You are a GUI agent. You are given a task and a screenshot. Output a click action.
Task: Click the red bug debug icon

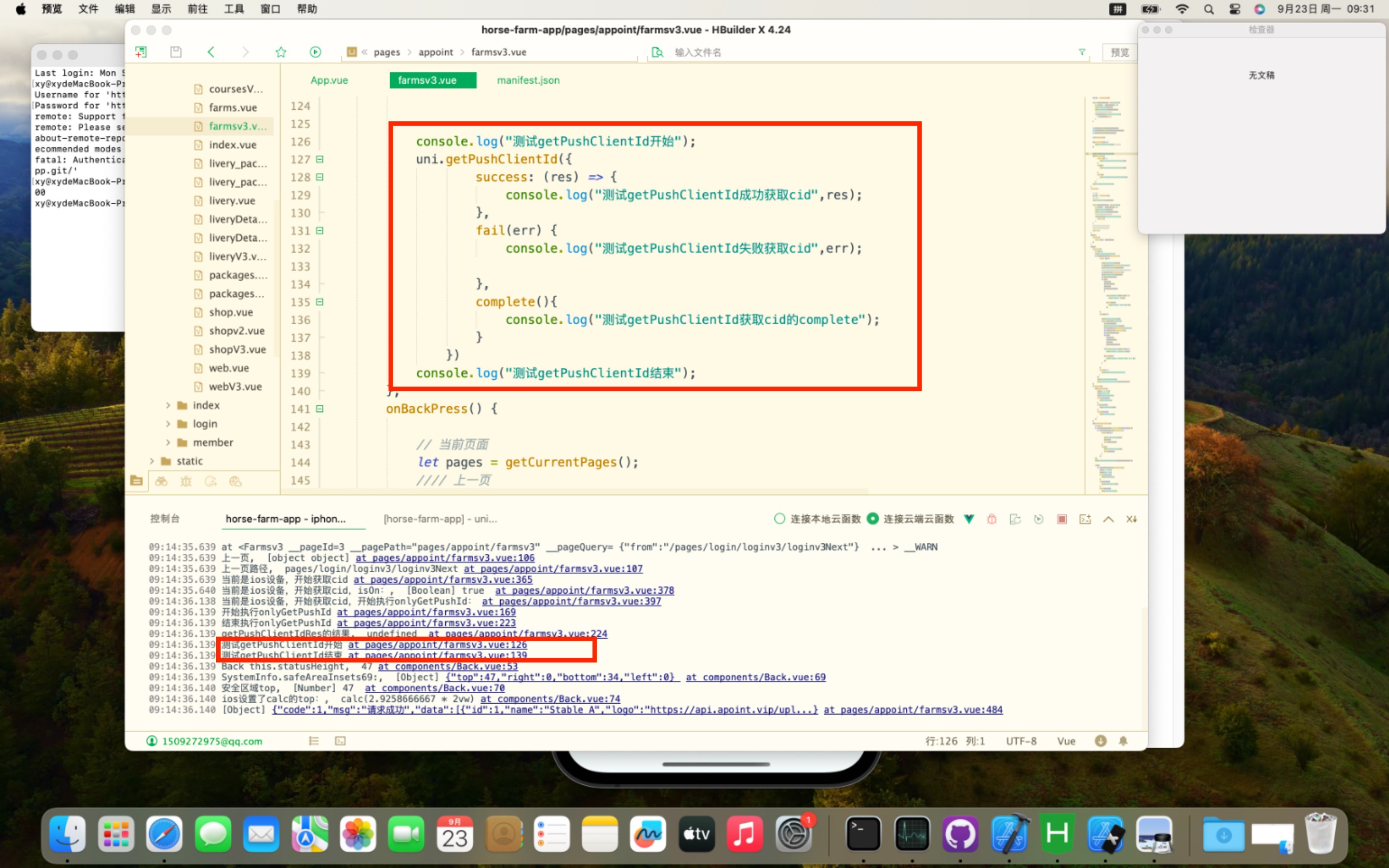pyautogui.click(x=992, y=519)
